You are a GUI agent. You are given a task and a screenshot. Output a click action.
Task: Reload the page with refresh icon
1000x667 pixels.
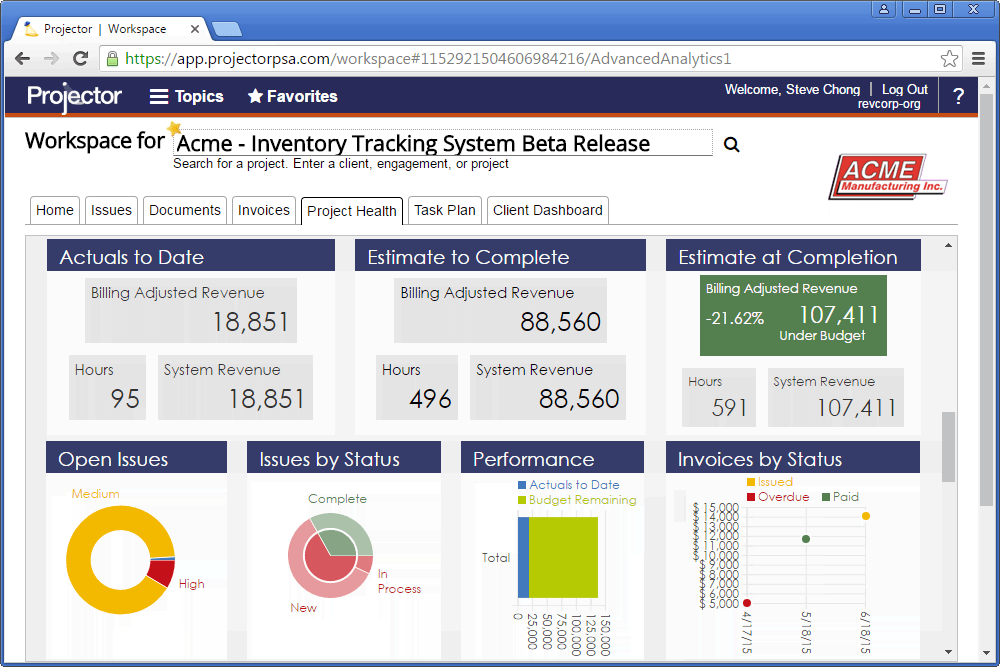[x=82, y=59]
